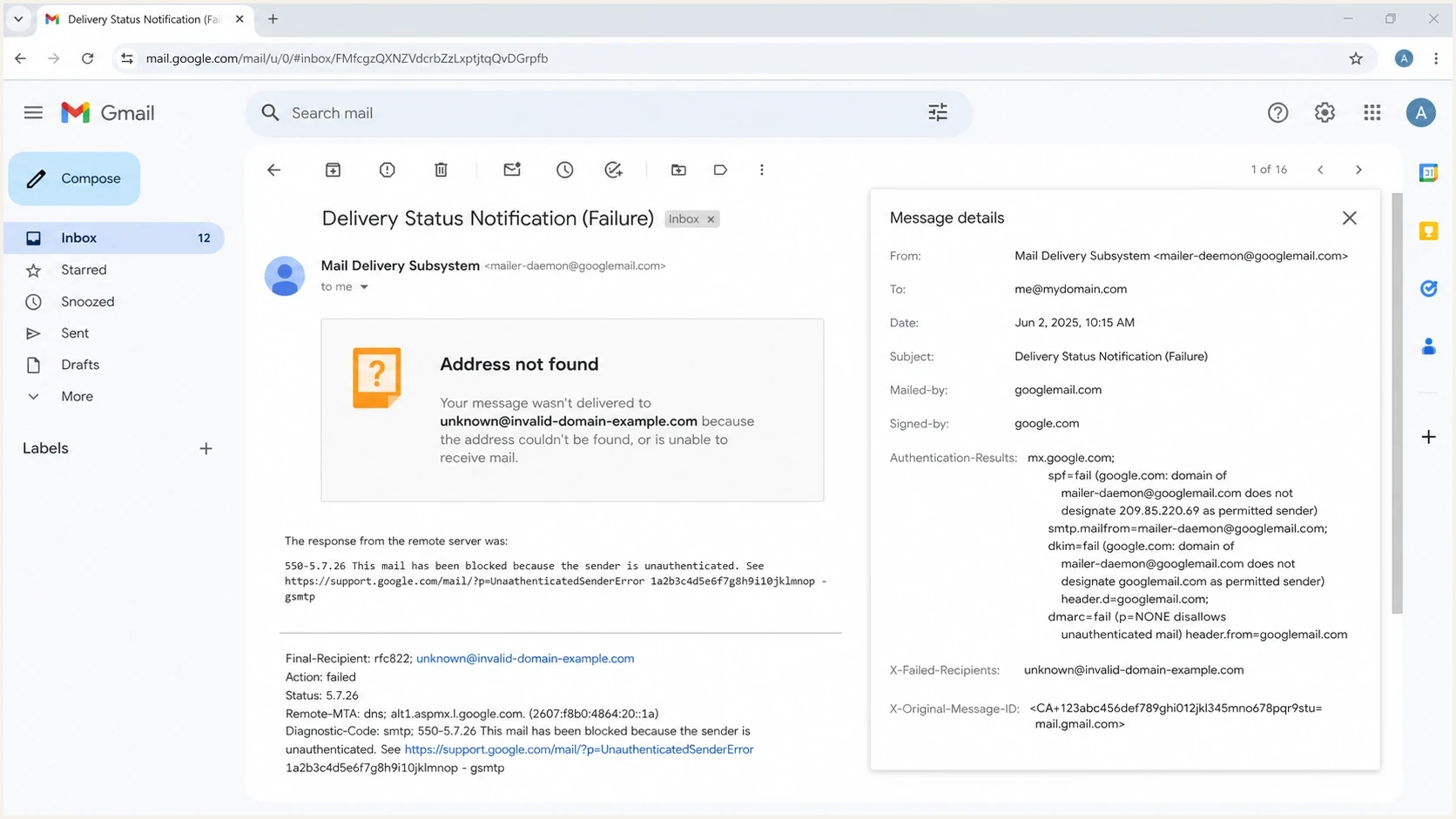Viewport: 1456px width, 819px height.
Task: Open more actions three-dot menu in email toolbar
Action: pyautogui.click(x=762, y=170)
